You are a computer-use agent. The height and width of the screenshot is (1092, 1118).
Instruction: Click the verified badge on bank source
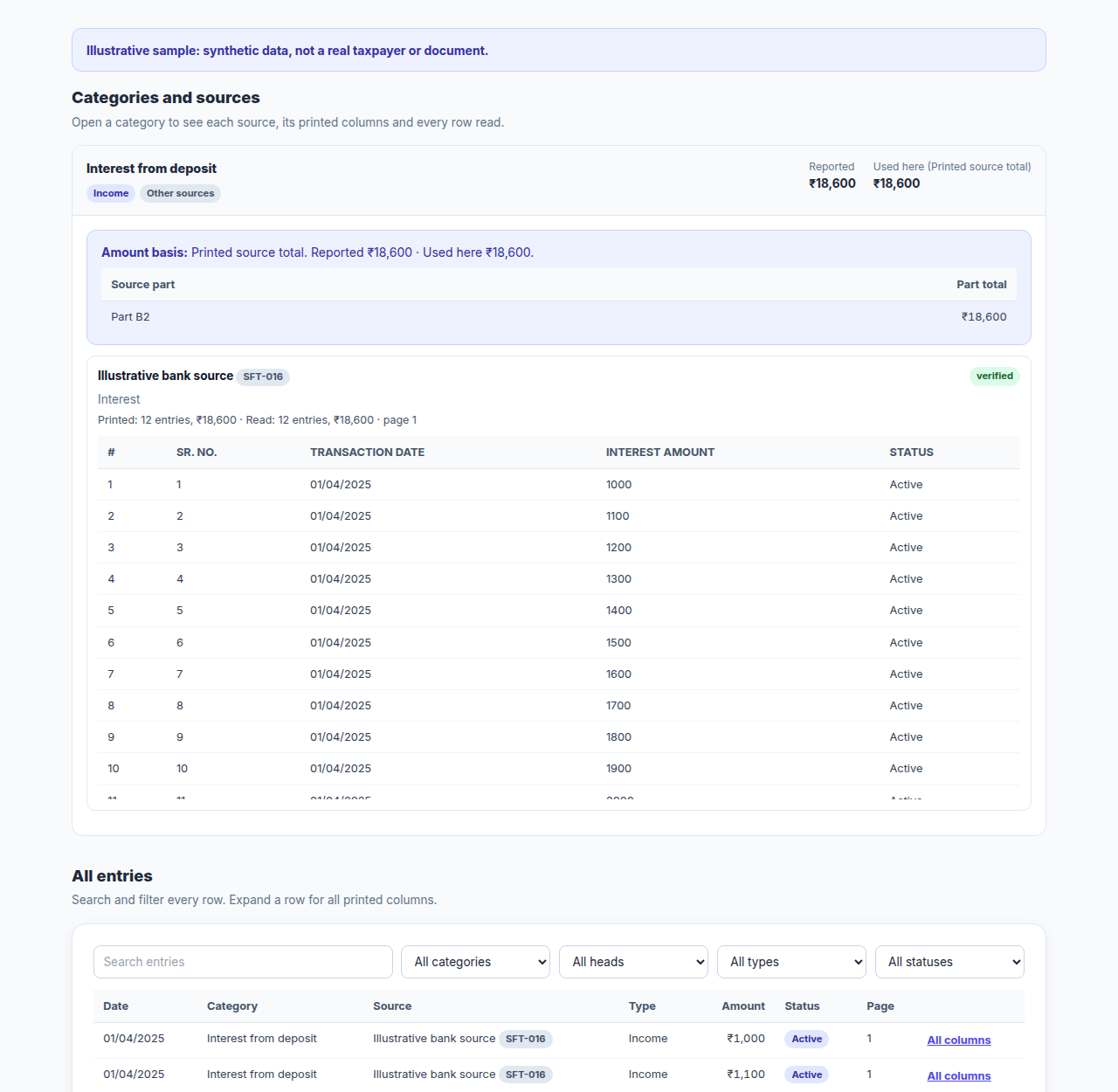pyautogui.click(x=995, y=376)
